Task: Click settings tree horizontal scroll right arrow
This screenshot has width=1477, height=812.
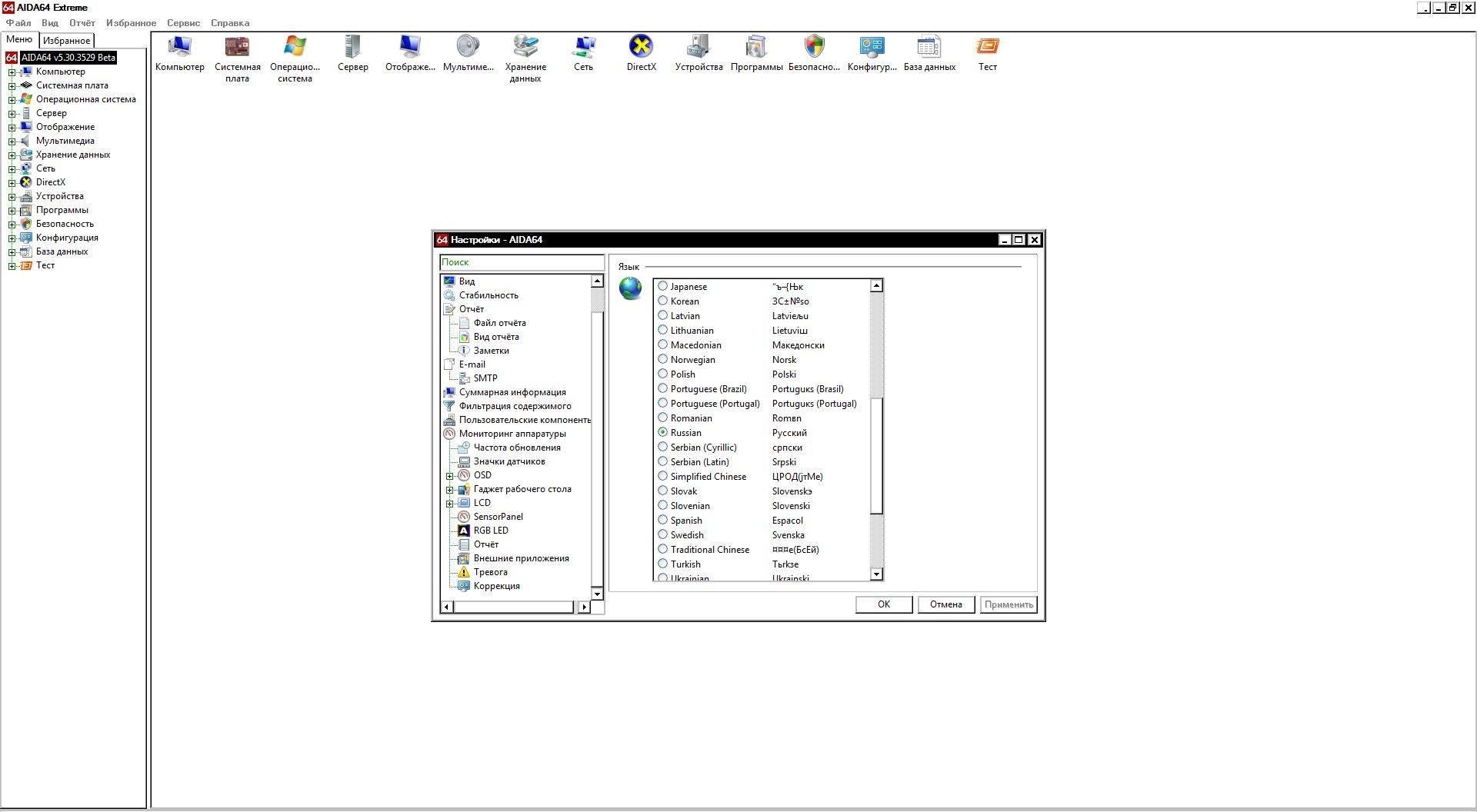Action: pyautogui.click(x=584, y=607)
